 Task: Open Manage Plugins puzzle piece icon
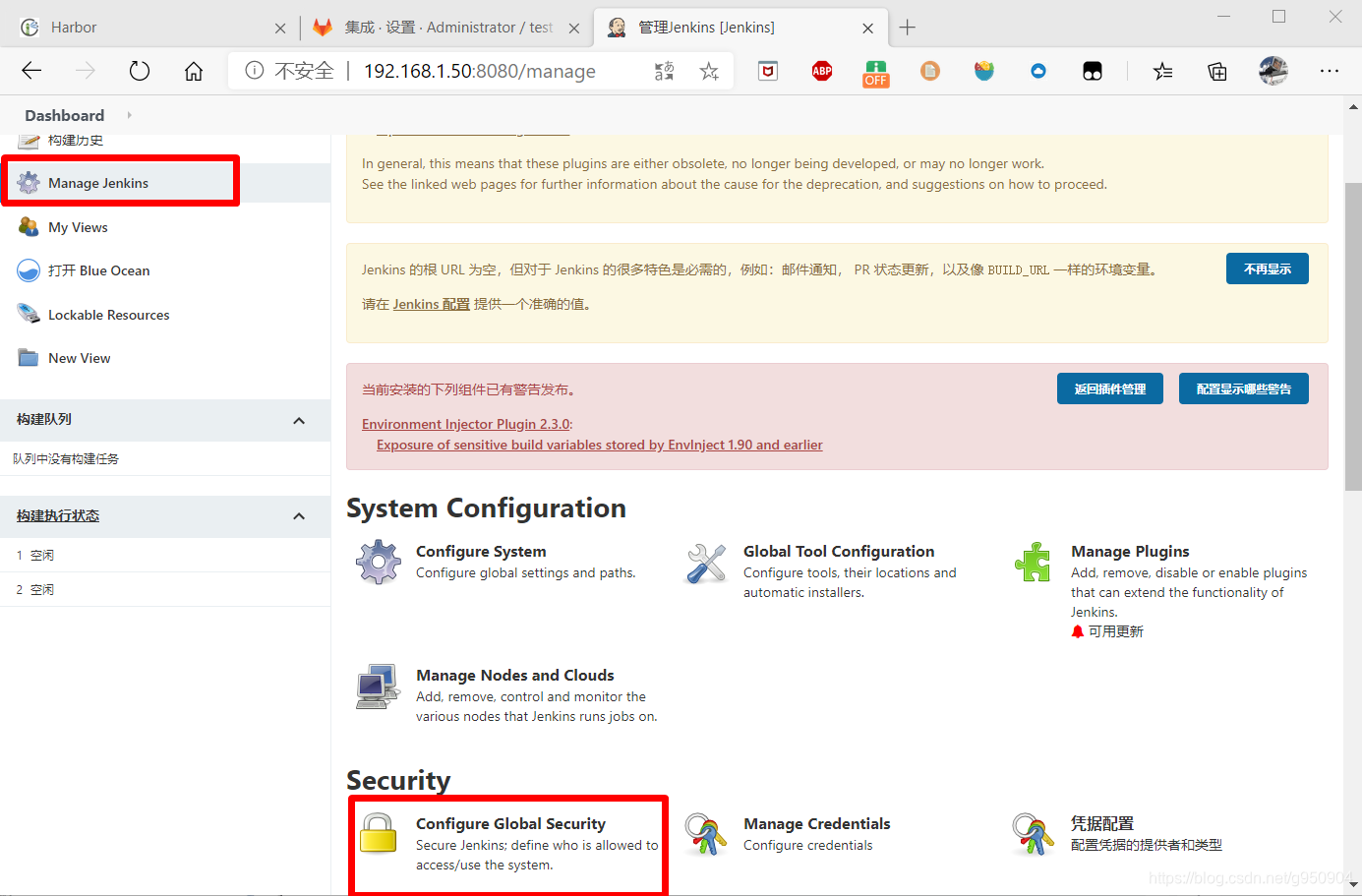tap(1034, 563)
